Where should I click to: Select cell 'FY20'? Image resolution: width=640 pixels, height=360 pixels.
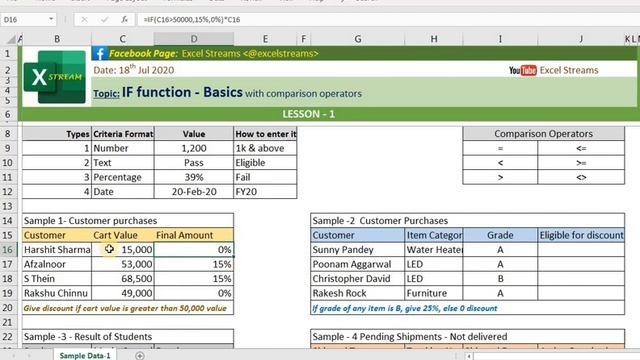coord(265,192)
